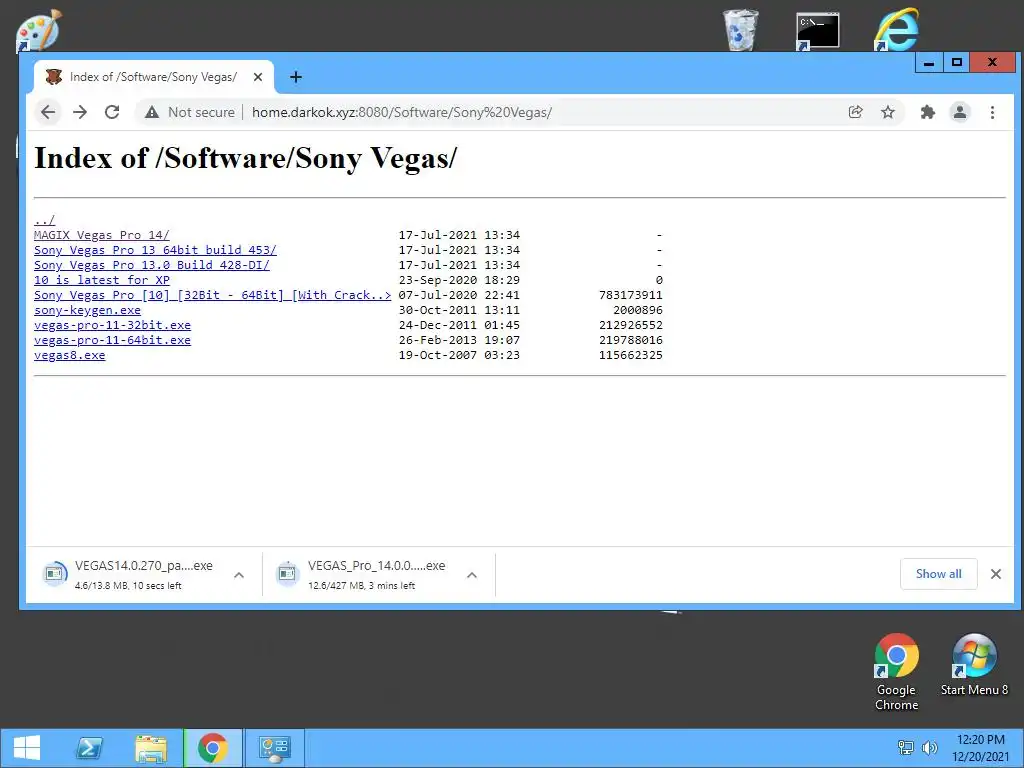Image resolution: width=1024 pixels, height=768 pixels.
Task: Open the MAGIX Vegas Pro 14/ folder
Action: (x=101, y=235)
